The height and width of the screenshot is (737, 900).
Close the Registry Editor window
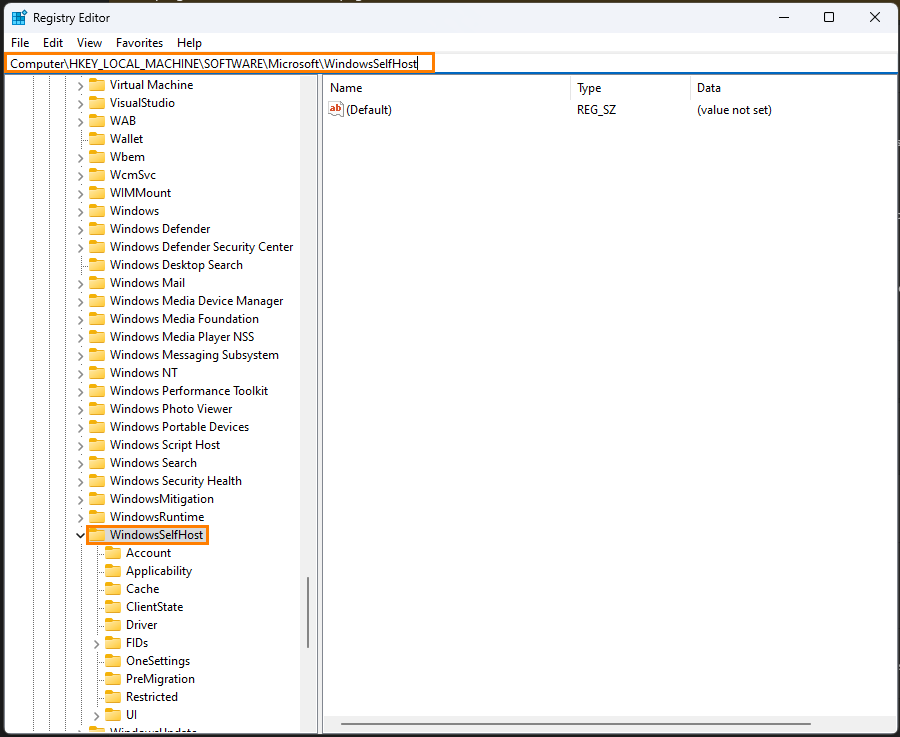(875, 18)
